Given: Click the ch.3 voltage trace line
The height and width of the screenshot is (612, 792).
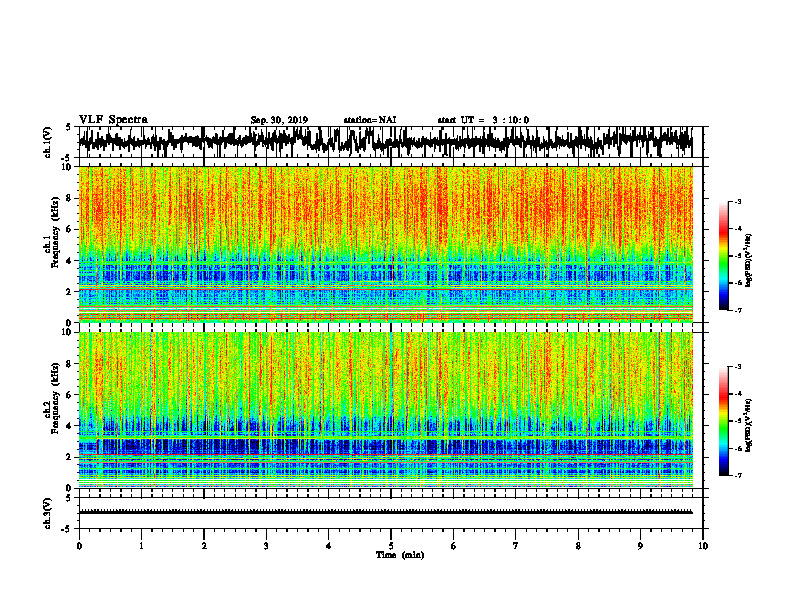Looking at the screenshot, I should [x=385, y=512].
